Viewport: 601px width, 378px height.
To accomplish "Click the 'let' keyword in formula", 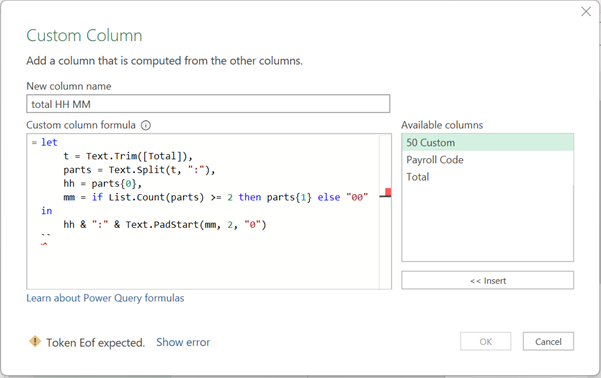I will tap(49, 142).
